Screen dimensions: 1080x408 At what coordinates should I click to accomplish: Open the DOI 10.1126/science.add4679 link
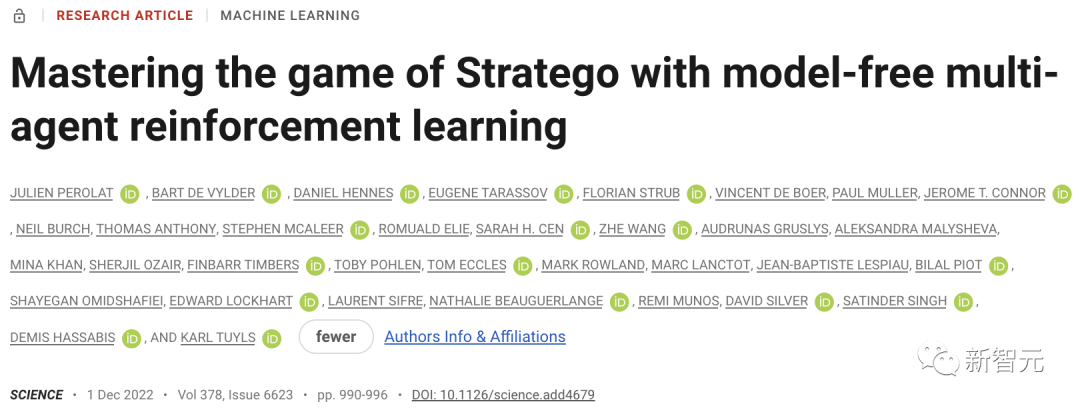(x=503, y=395)
